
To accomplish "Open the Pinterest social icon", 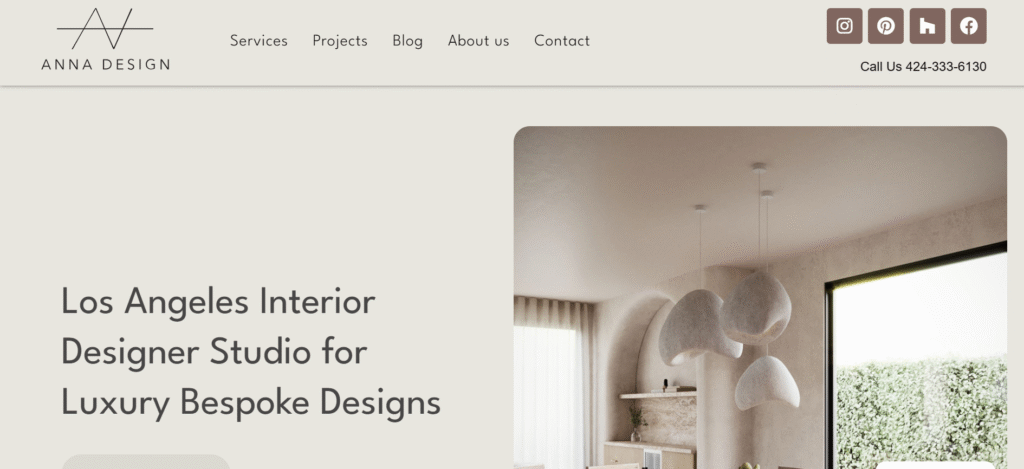I will pyautogui.click(x=886, y=26).
